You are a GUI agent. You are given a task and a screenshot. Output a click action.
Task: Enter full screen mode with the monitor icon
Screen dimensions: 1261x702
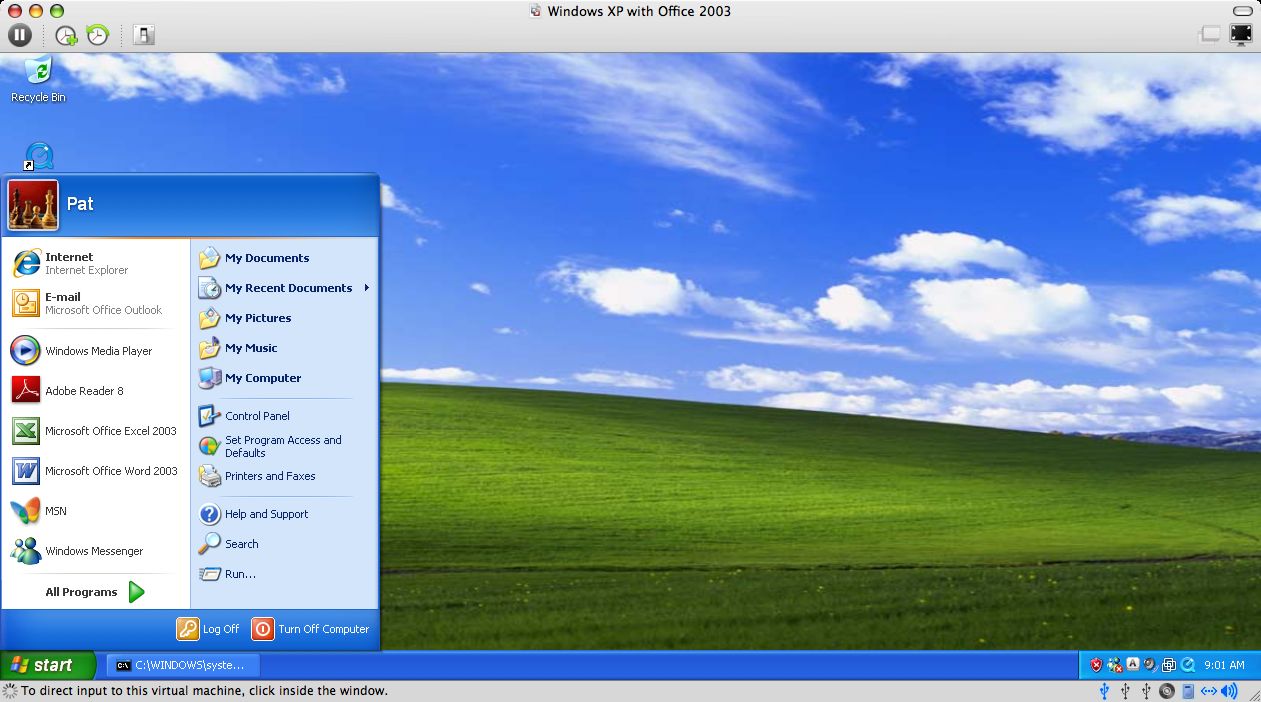click(1241, 34)
